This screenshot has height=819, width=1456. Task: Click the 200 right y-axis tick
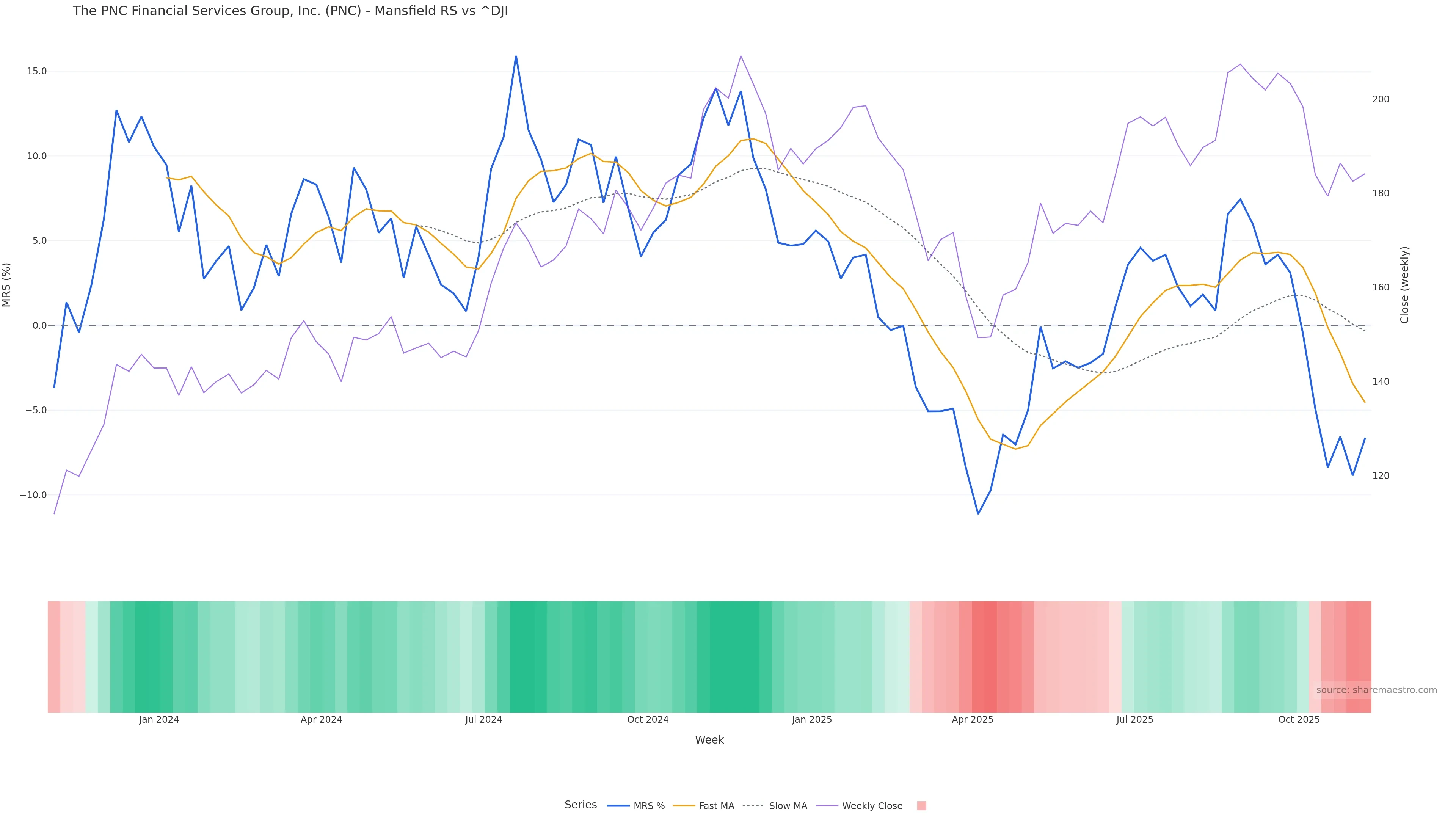pos(1380,99)
